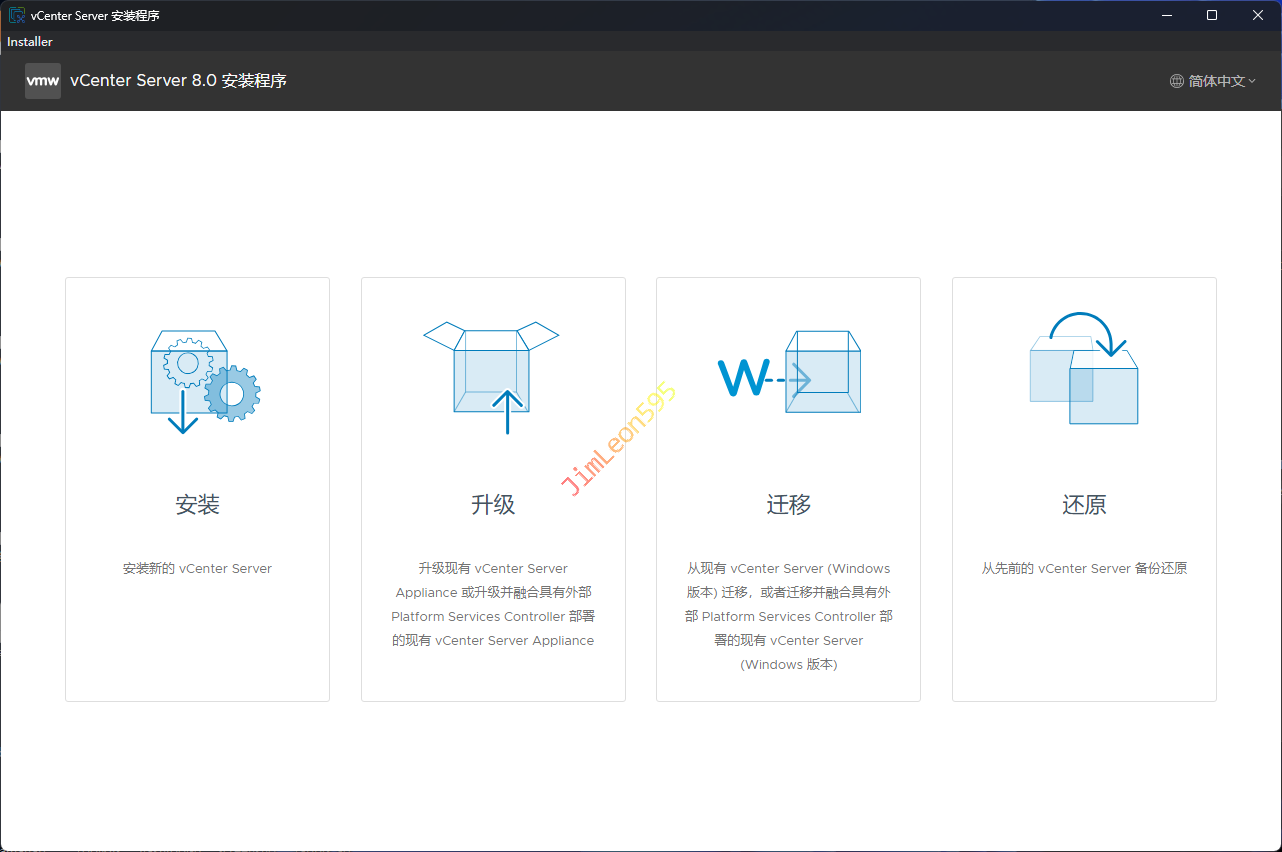Open the Installer menu
This screenshot has height=852, width=1282.
click(30, 42)
